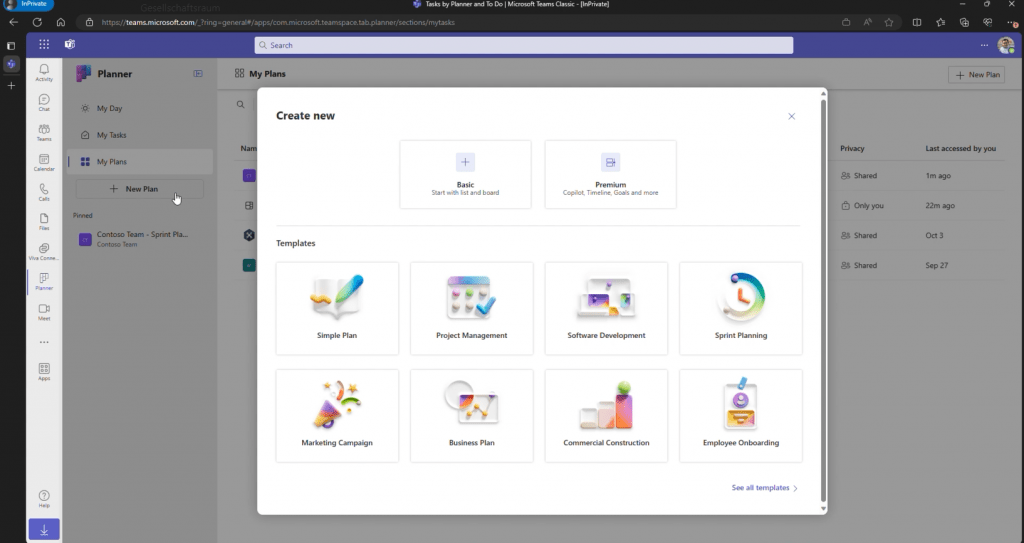Open Help in the Teams sidebar
Image resolution: width=1024 pixels, height=543 pixels.
coord(44,499)
